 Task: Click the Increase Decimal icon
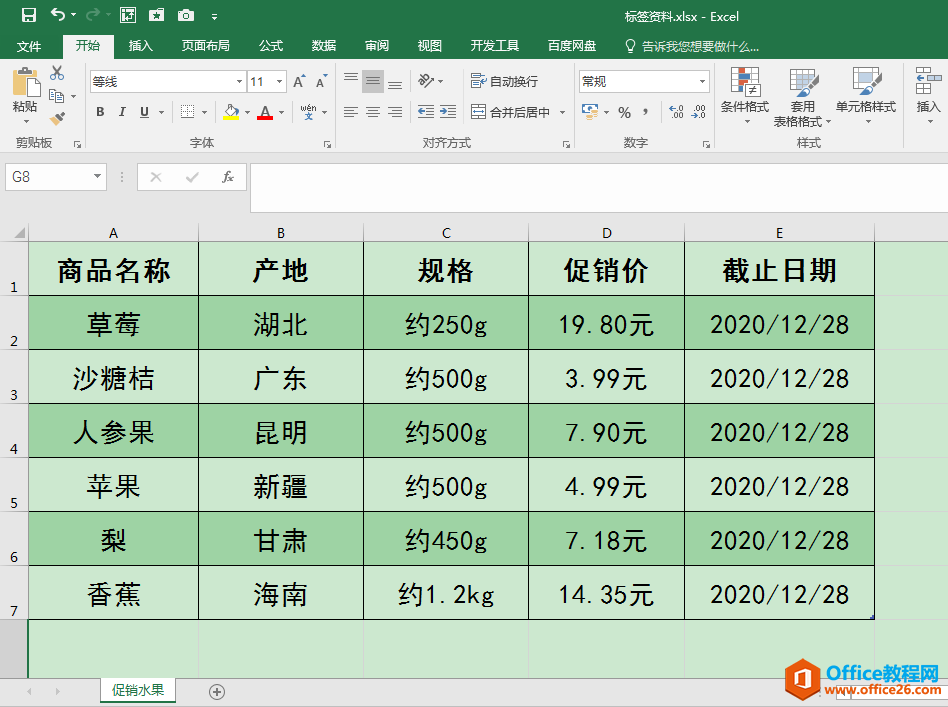pyautogui.click(x=677, y=112)
